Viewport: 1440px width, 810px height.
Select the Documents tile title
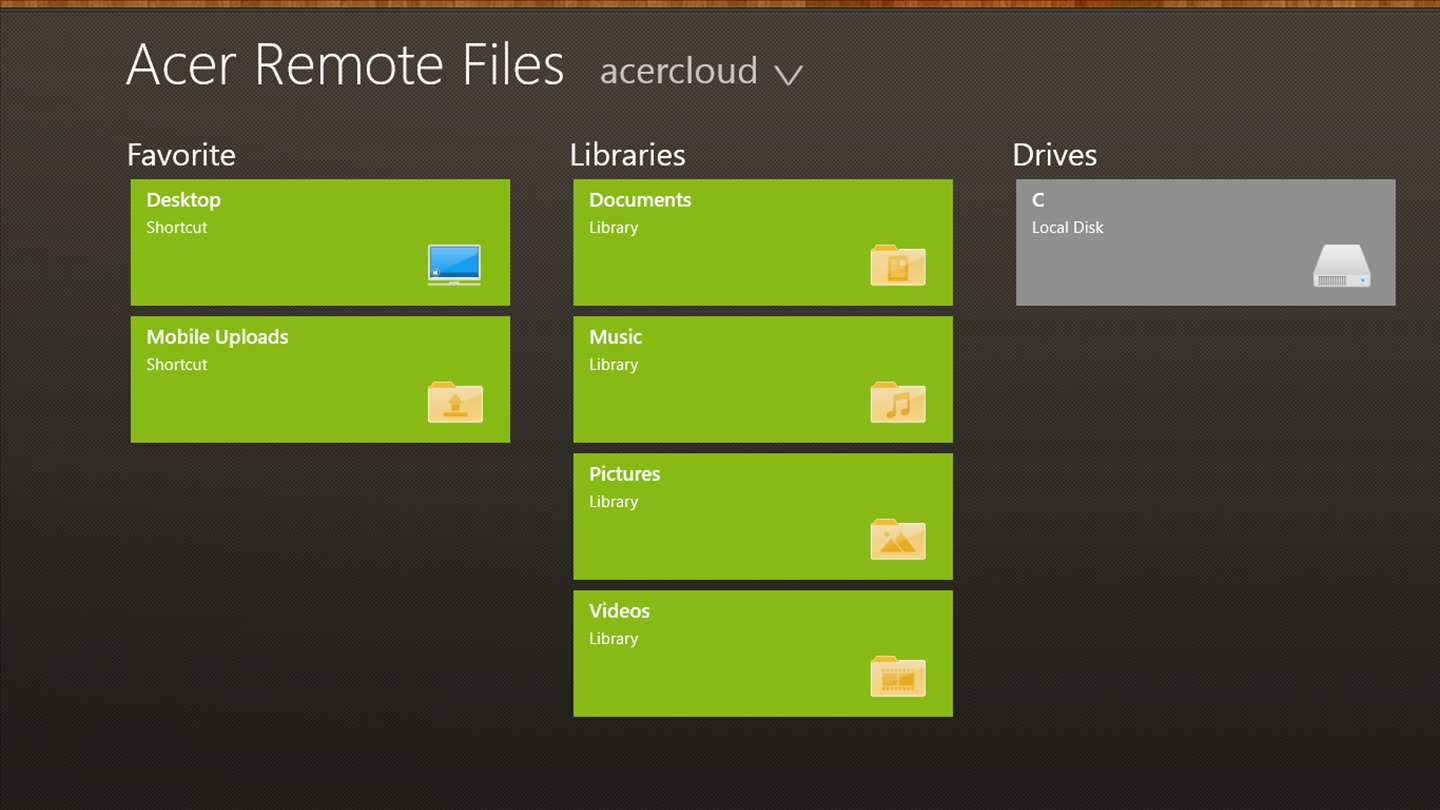640,200
